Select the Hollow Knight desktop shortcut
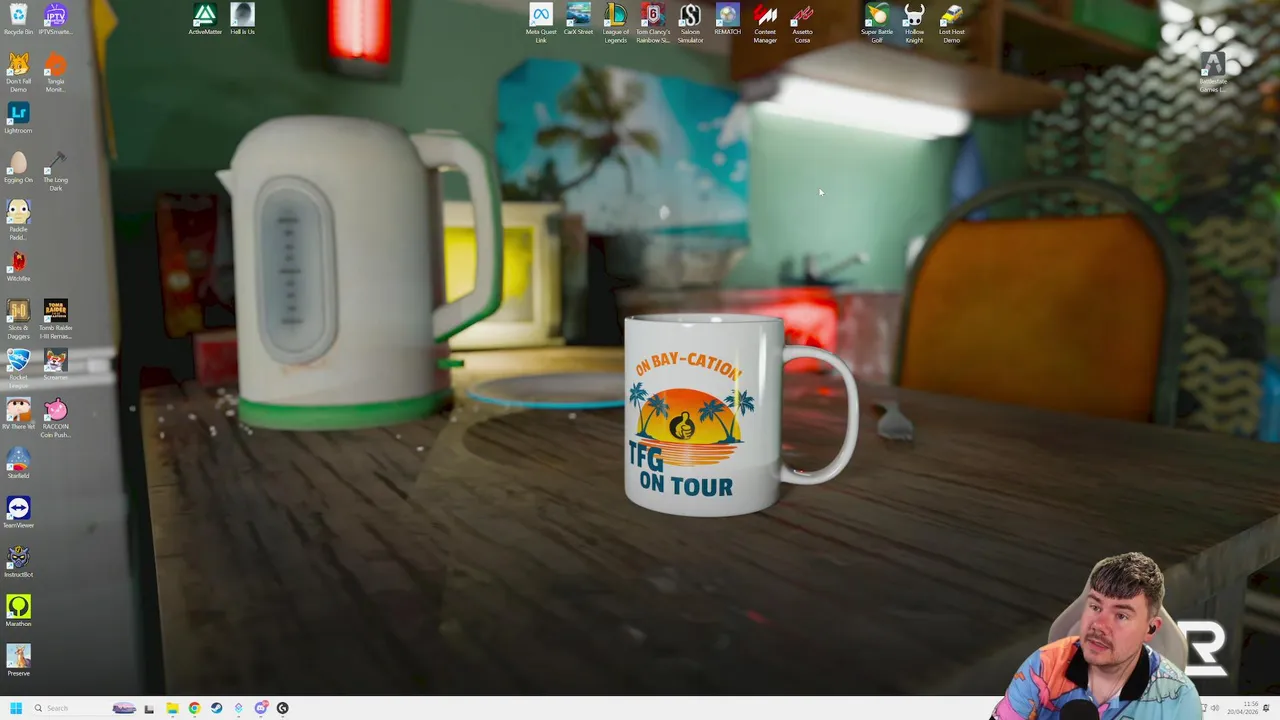This screenshot has width=1280, height=720. pos(914,23)
